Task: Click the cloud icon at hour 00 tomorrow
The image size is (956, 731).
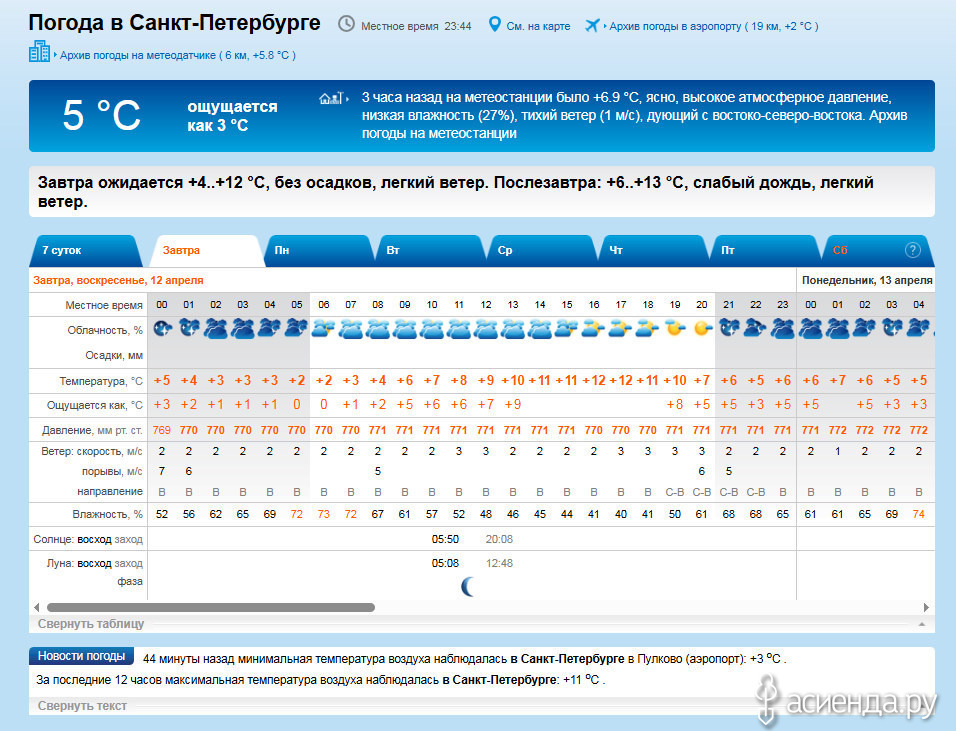Action: [x=162, y=328]
